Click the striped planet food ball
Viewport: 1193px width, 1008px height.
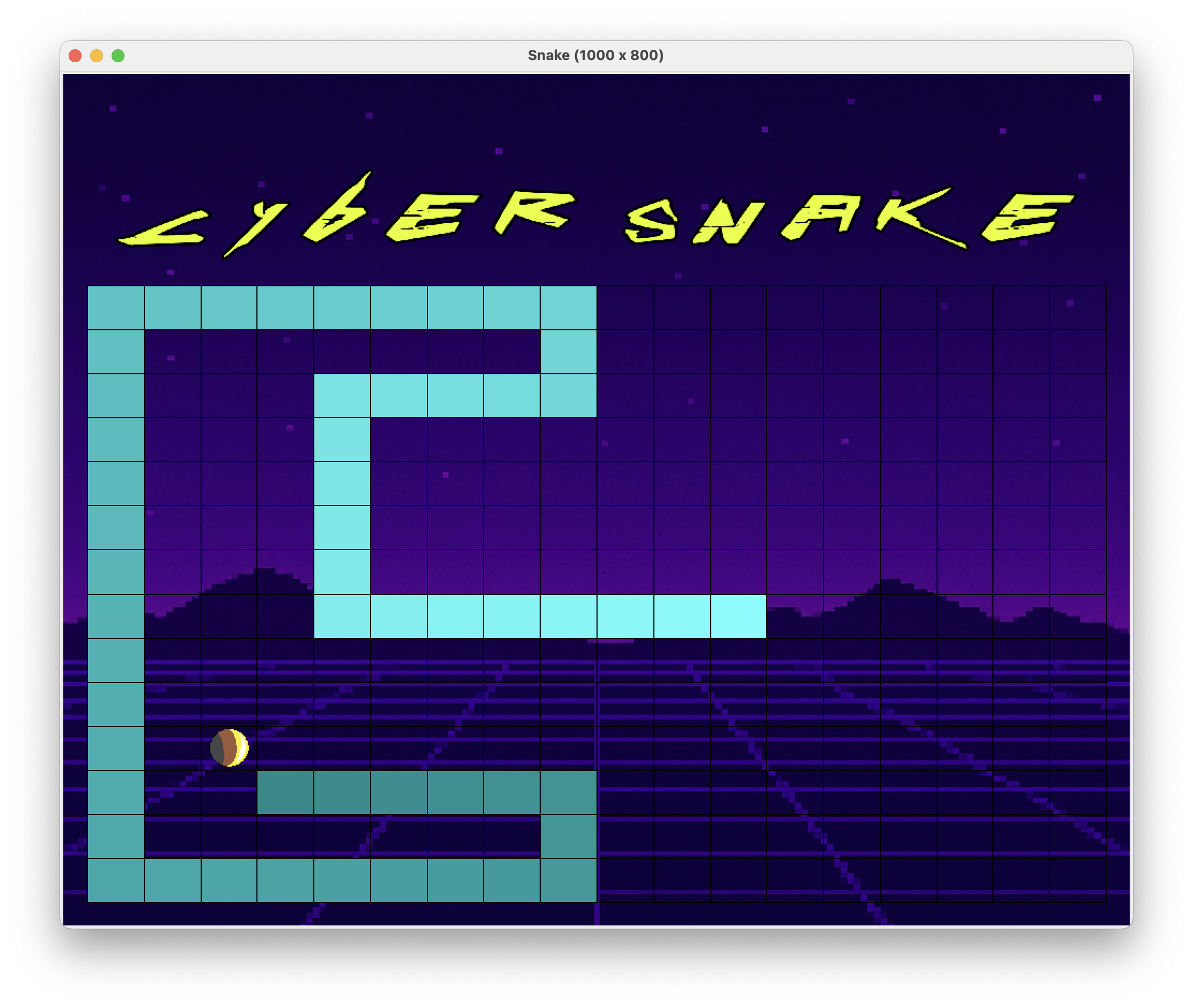coord(229,747)
